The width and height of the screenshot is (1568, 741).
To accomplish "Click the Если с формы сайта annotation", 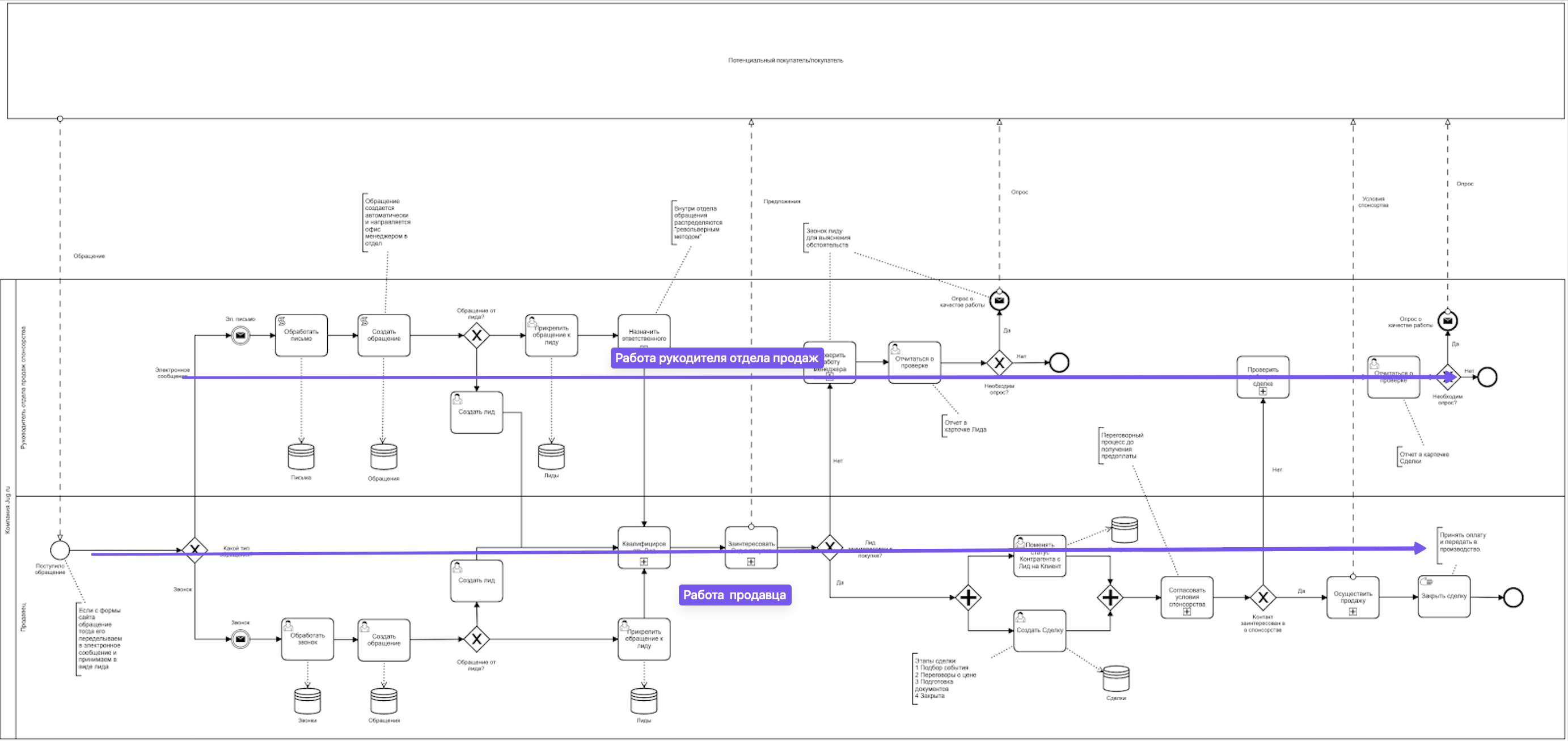I will pyautogui.click(x=99, y=639).
